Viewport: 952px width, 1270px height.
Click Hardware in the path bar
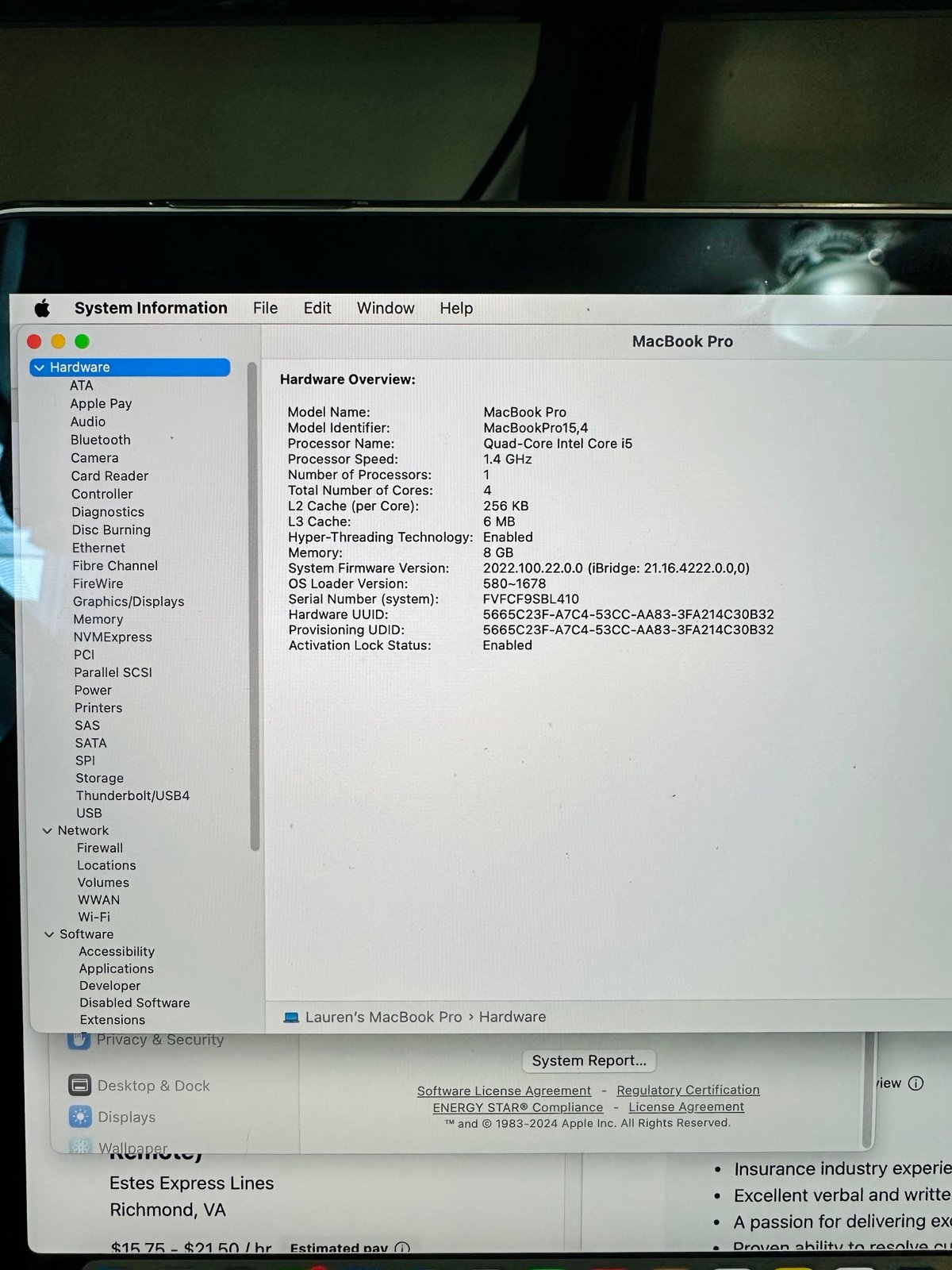point(512,1017)
